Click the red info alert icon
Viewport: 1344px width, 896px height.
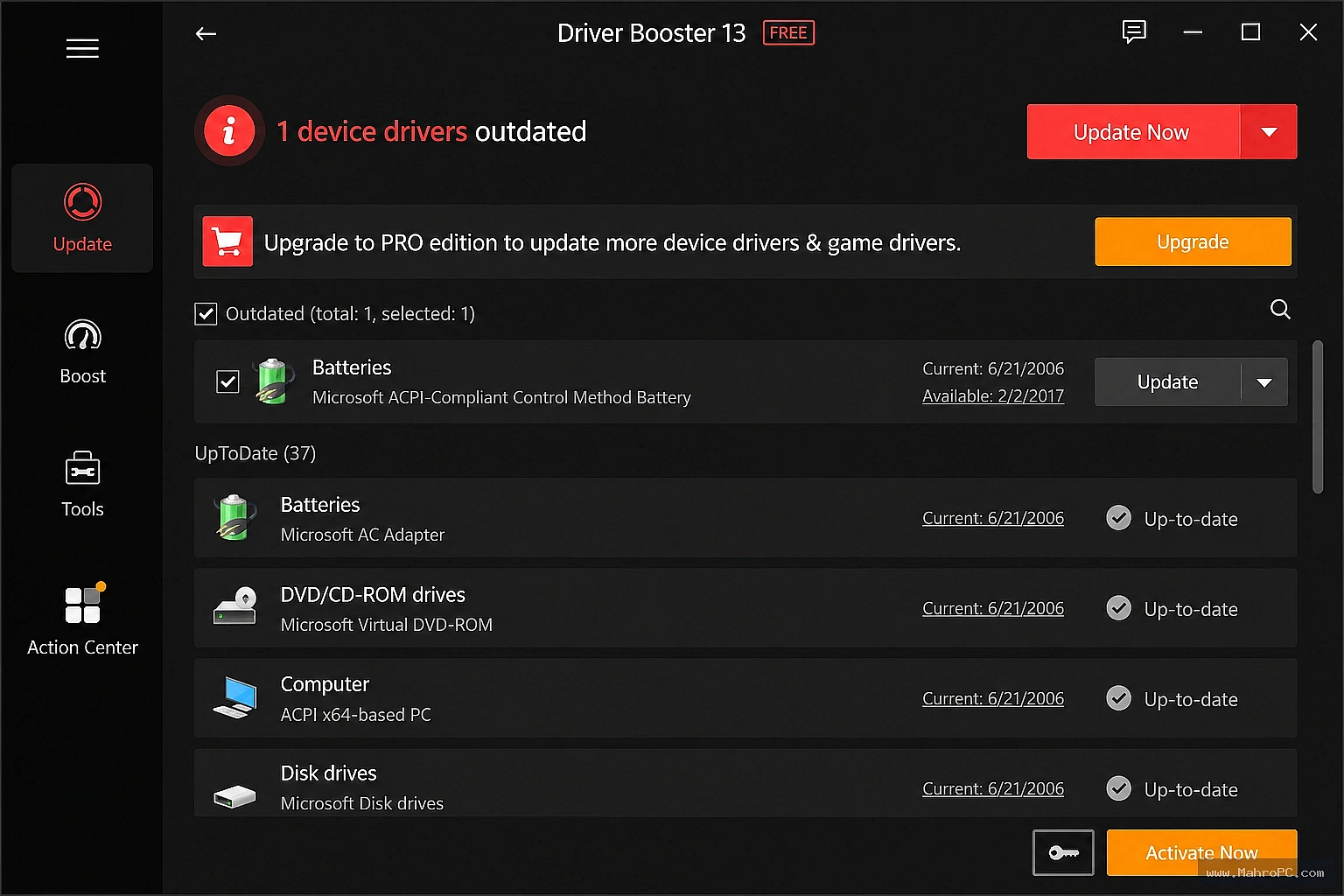click(229, 131)
